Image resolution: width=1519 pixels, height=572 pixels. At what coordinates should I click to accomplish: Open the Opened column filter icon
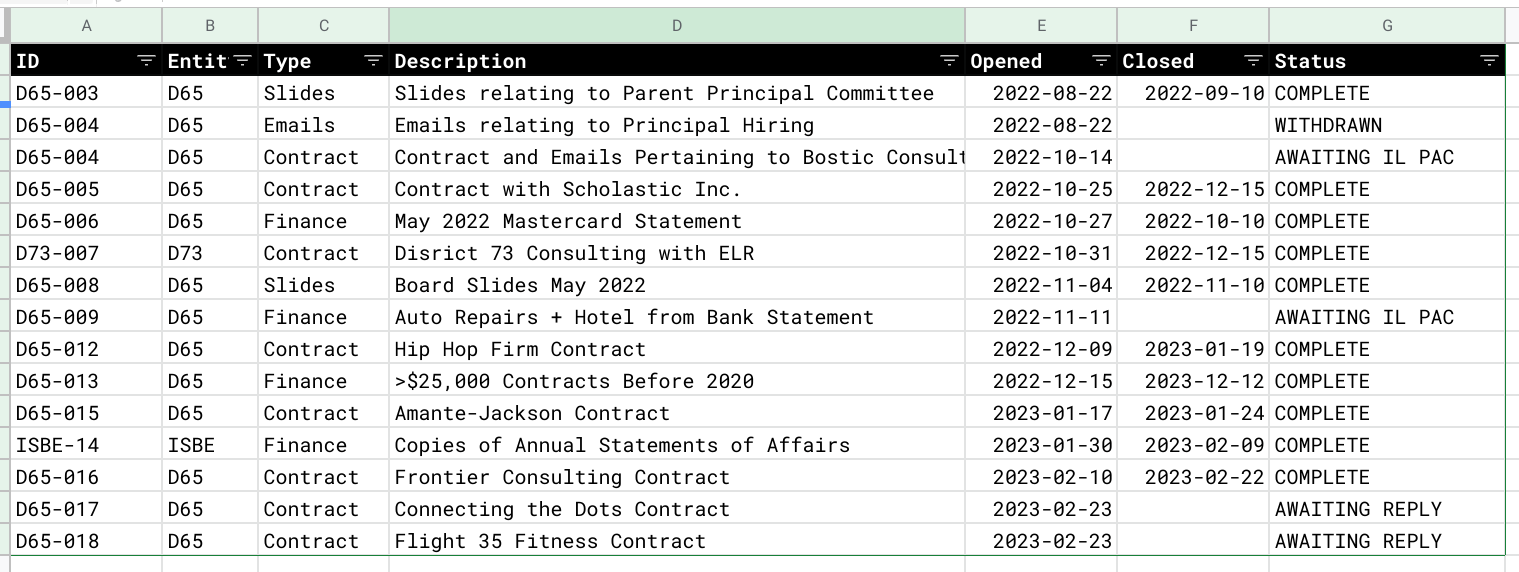pos(1101,61)
